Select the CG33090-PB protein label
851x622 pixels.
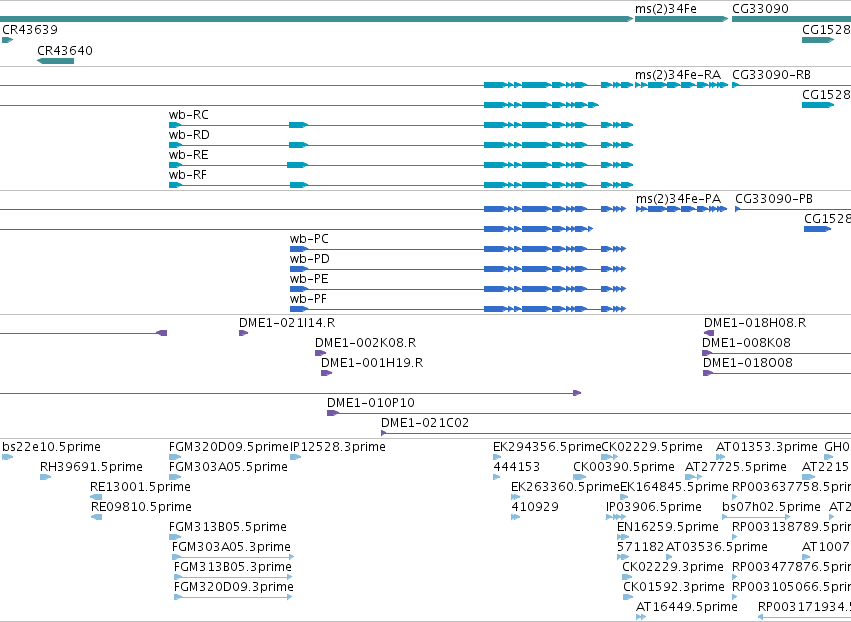point(774,199)
